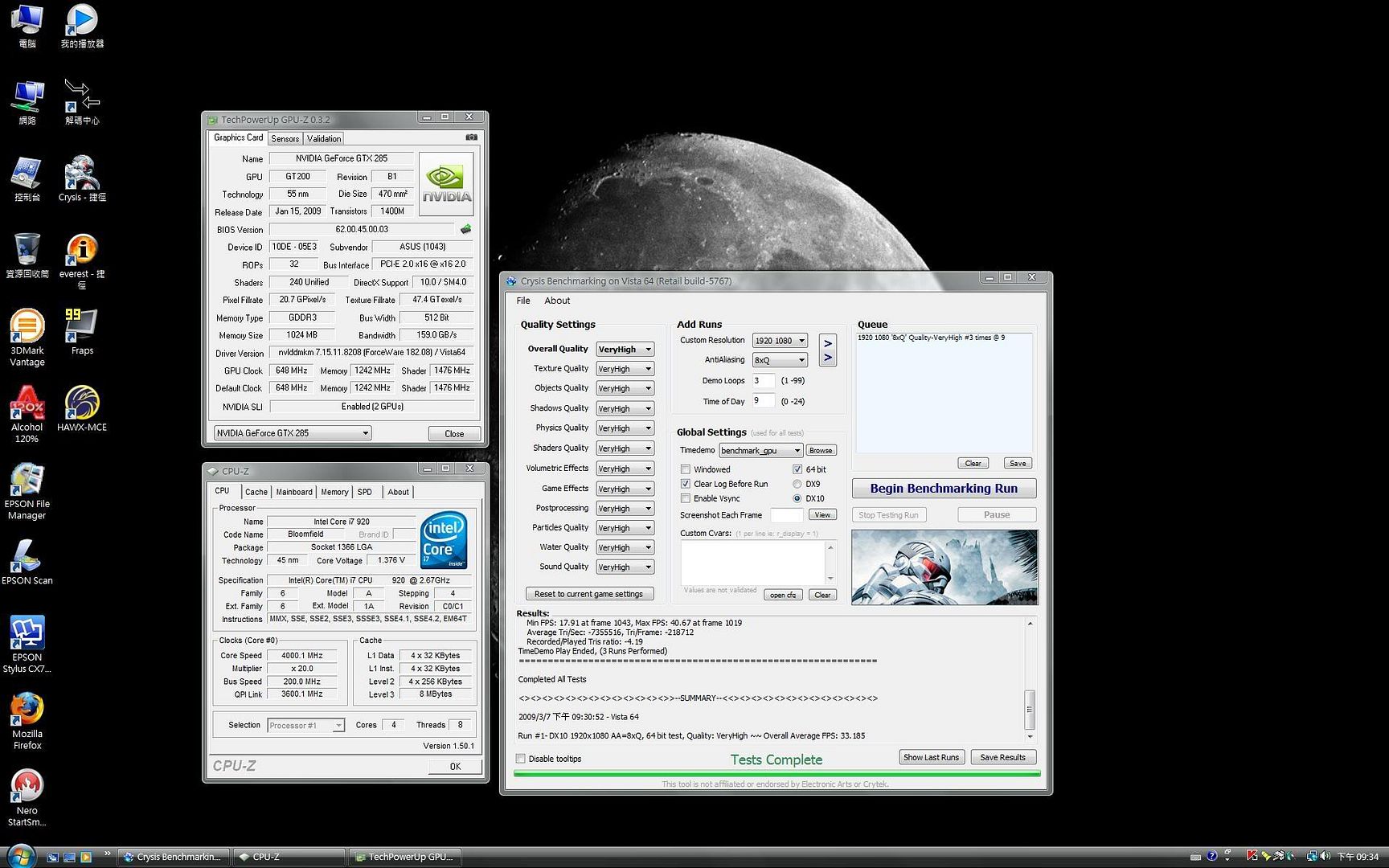Open the About menu in Crysis tool
This screenshot has width=1389, height=868.
click(x=557, y=301)
